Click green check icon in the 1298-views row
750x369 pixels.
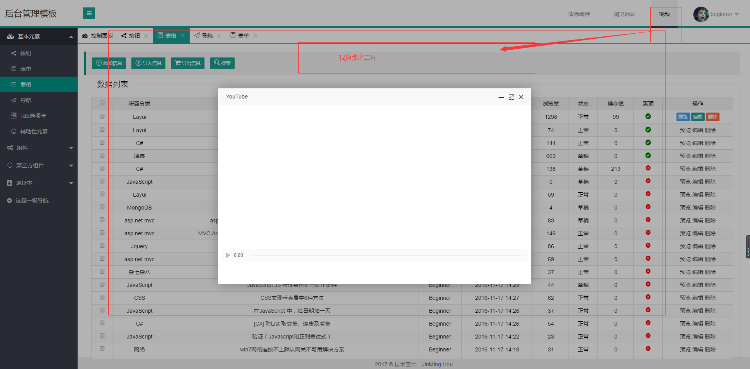click(648, 116)
